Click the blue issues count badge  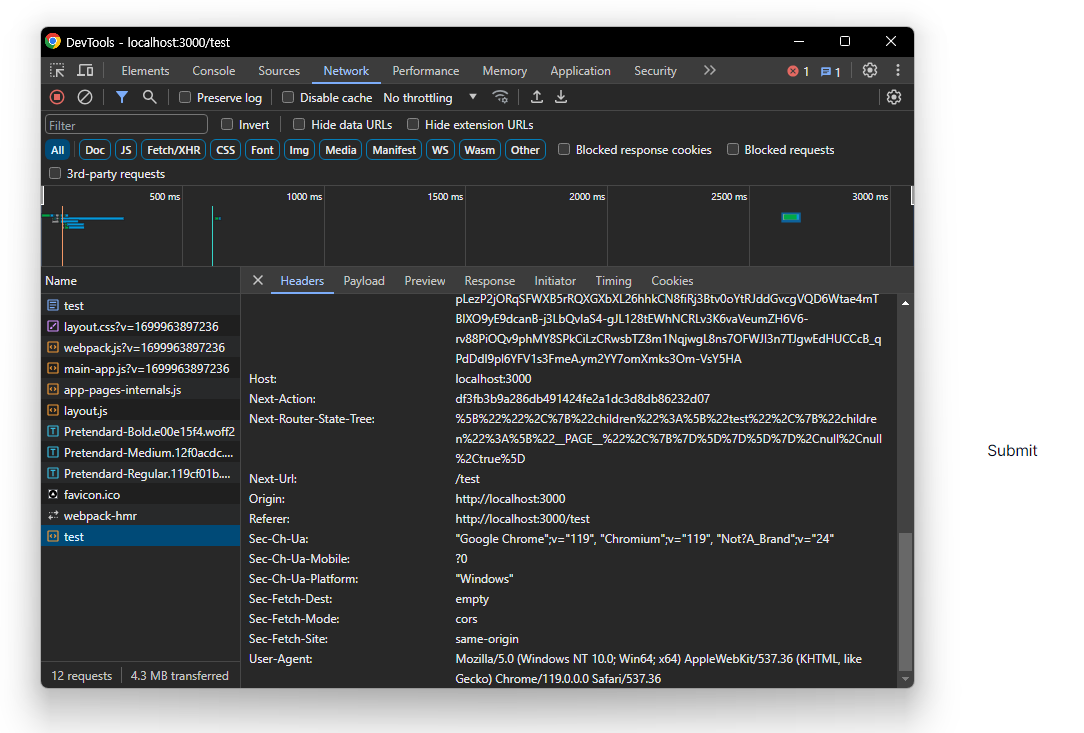tap(830, 71)
